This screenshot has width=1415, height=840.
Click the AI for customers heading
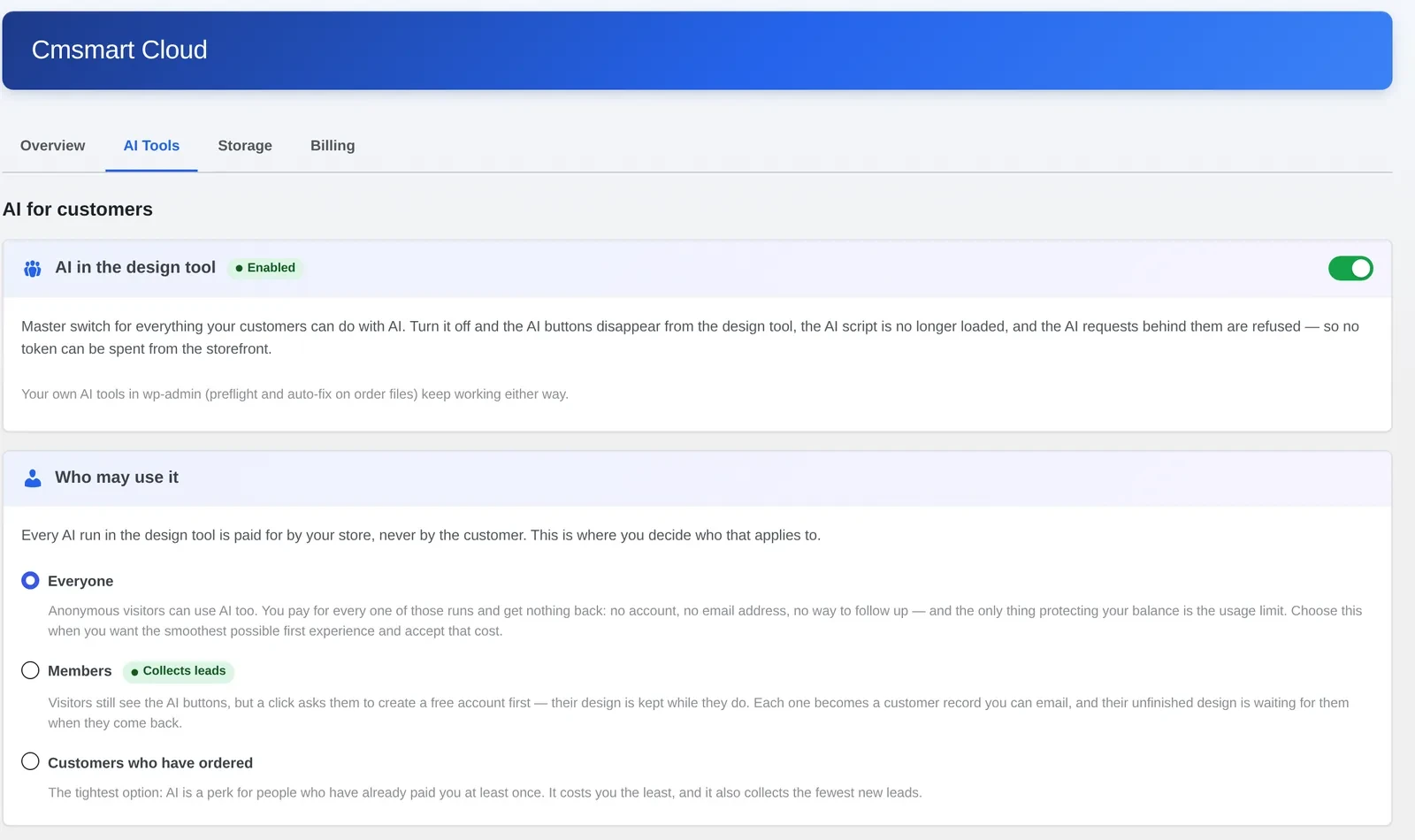pos(78,210)
